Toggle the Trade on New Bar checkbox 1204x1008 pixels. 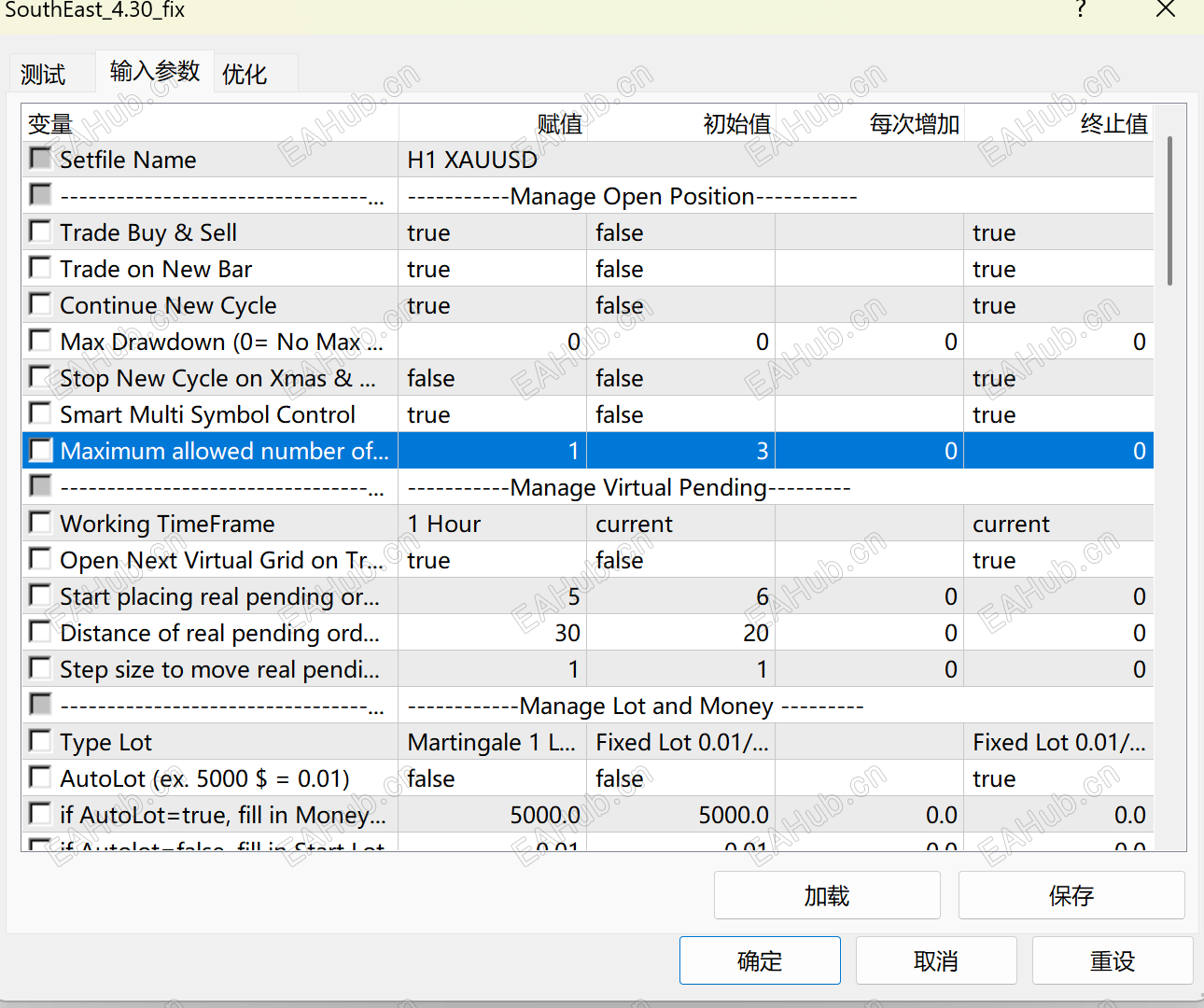pyautogui.click(x=40, y=267)
